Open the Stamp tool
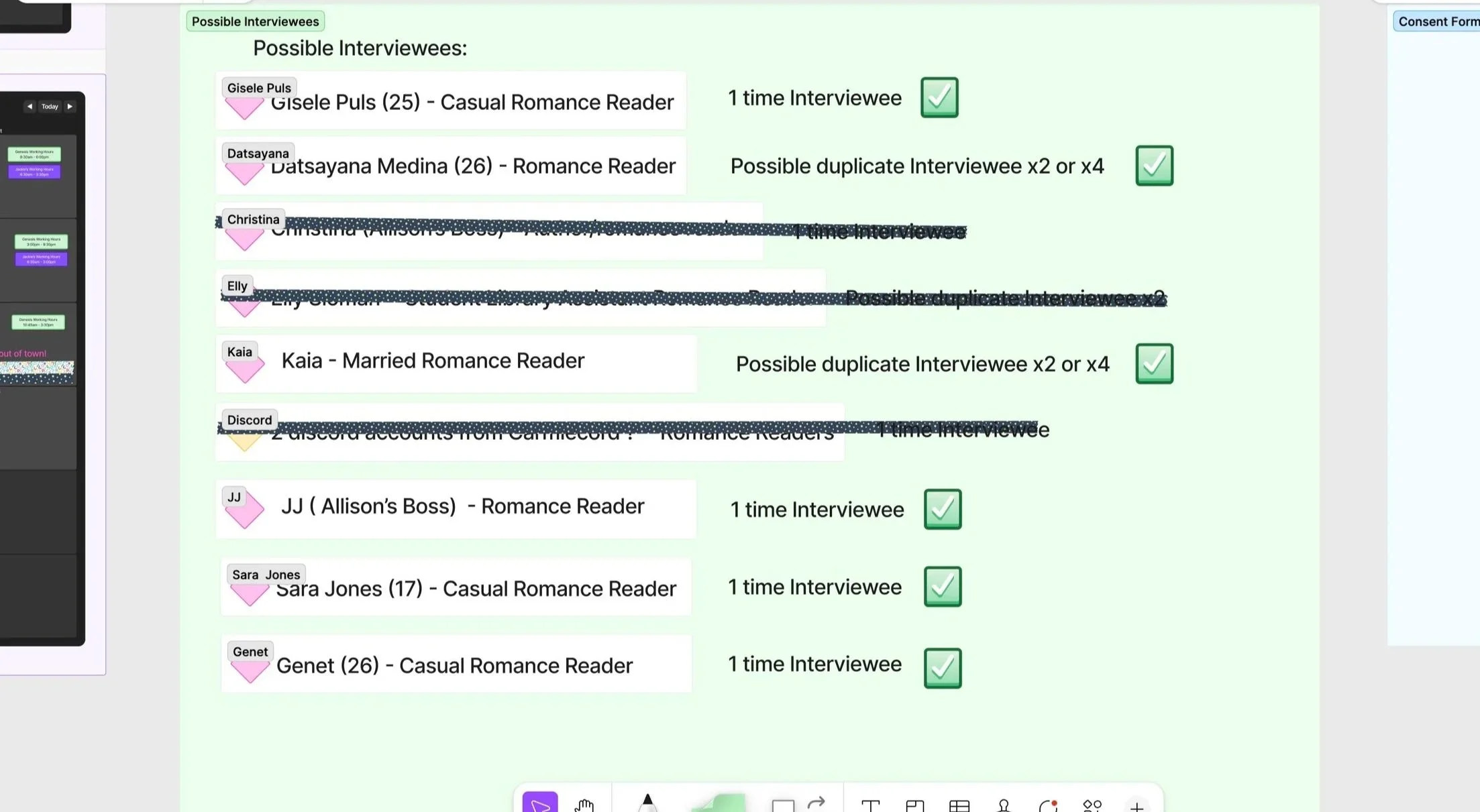1480x812 pixels. [1004, 805]
